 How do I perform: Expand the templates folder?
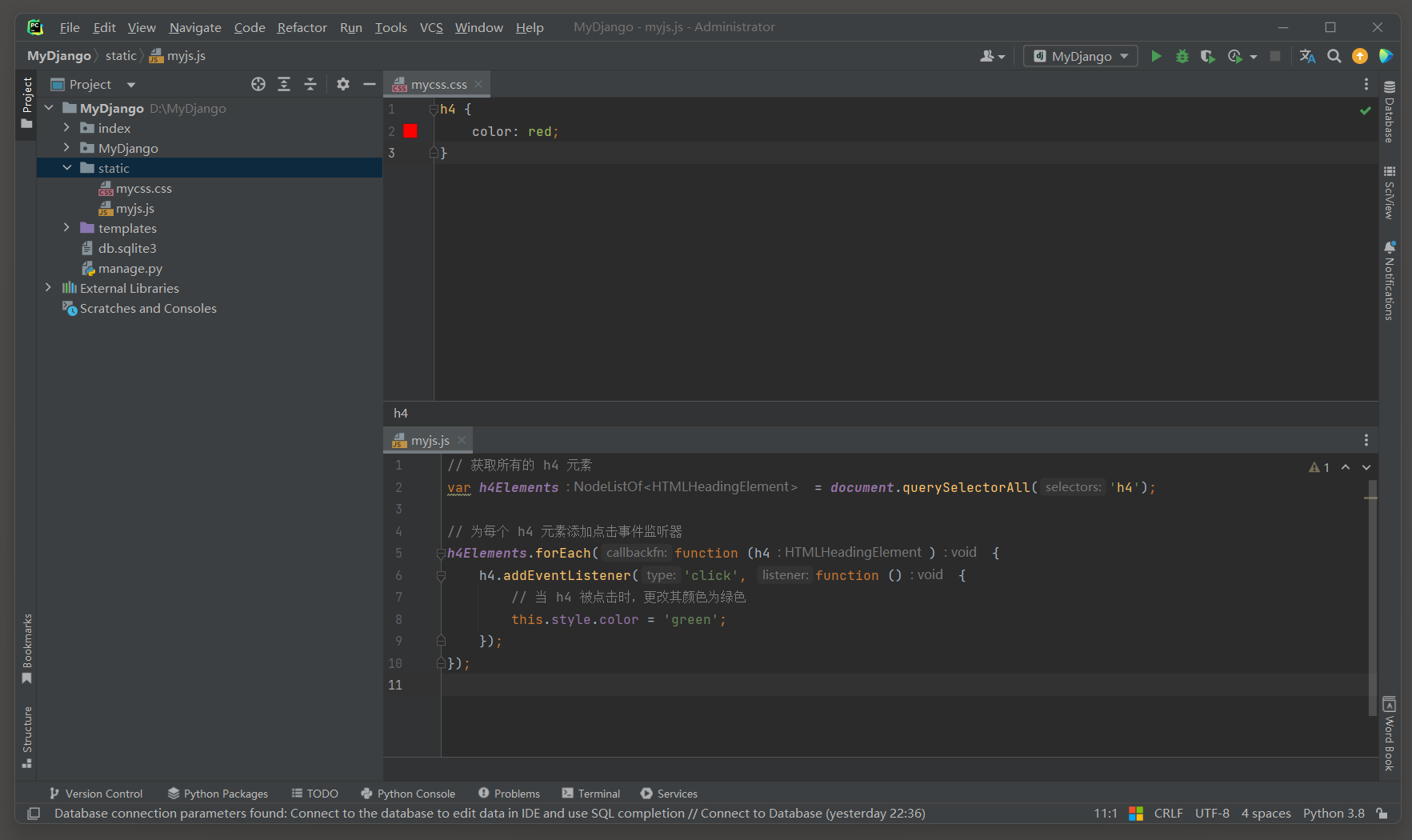[x=66, y=228]
